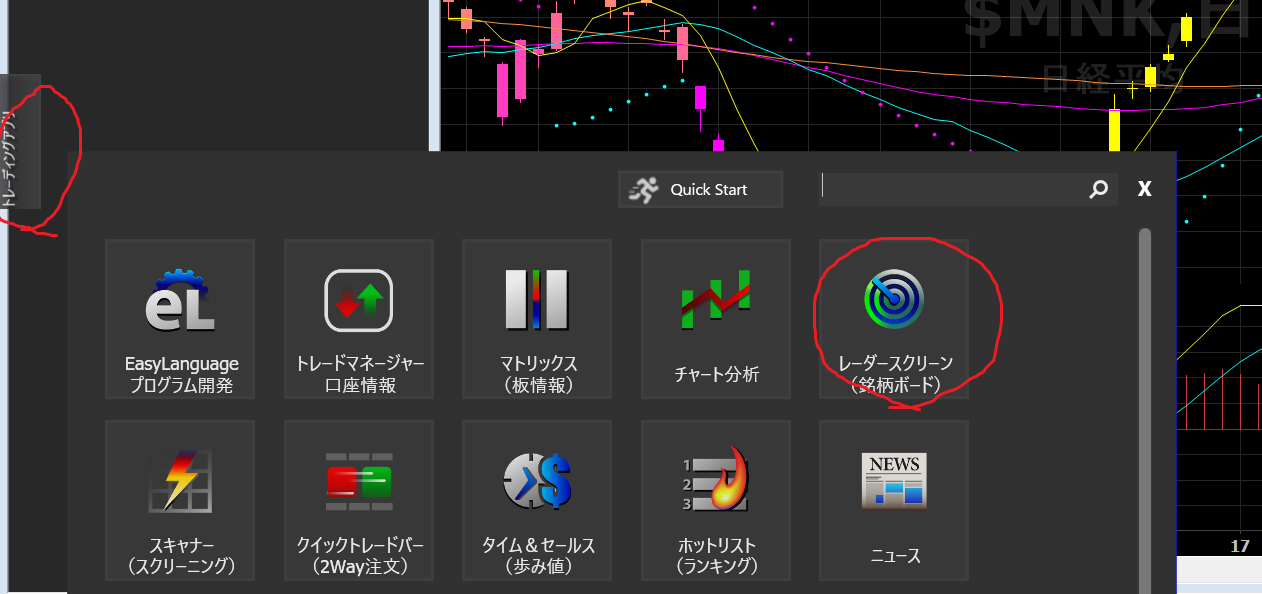The image size is (1262, 594).
Task: Click the magnifier search icon
Action: (x=1098, y=189)
